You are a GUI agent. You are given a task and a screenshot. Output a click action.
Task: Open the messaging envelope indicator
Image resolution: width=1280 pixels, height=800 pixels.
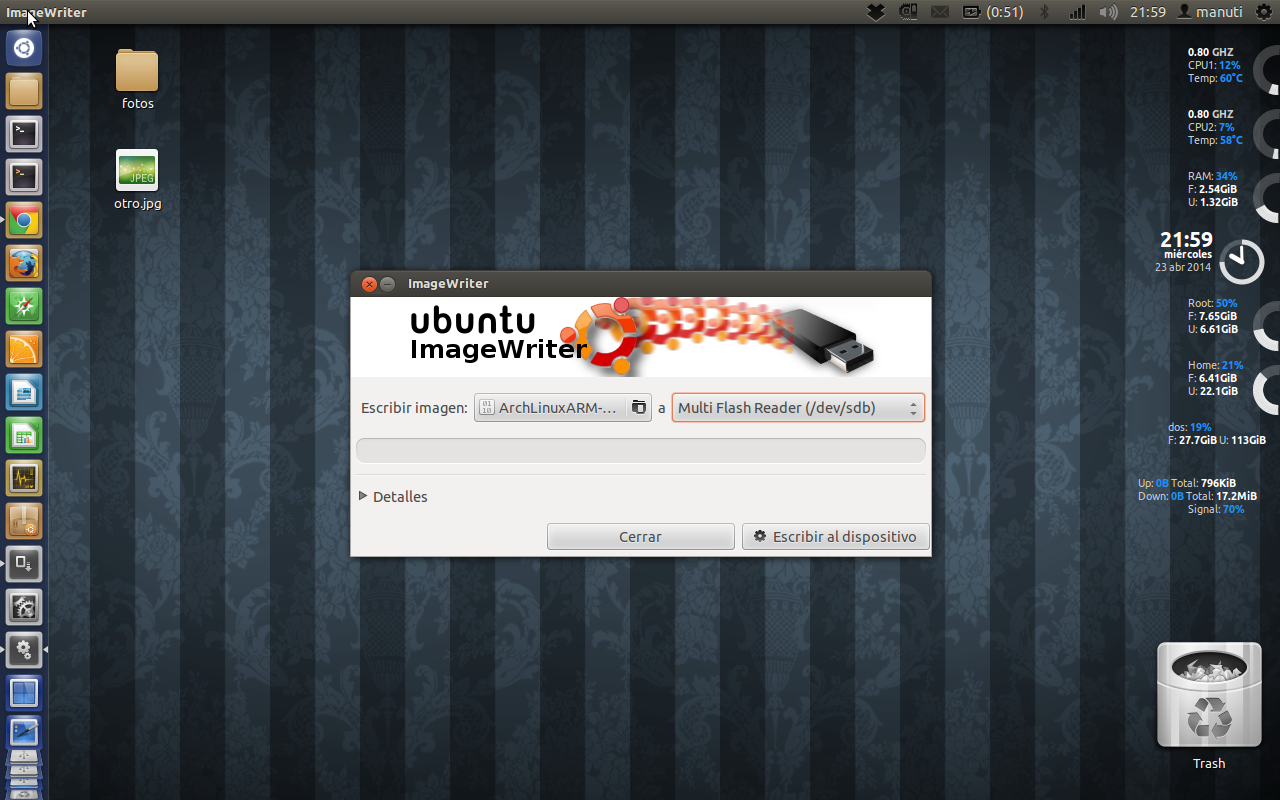(x=940, y=12)
